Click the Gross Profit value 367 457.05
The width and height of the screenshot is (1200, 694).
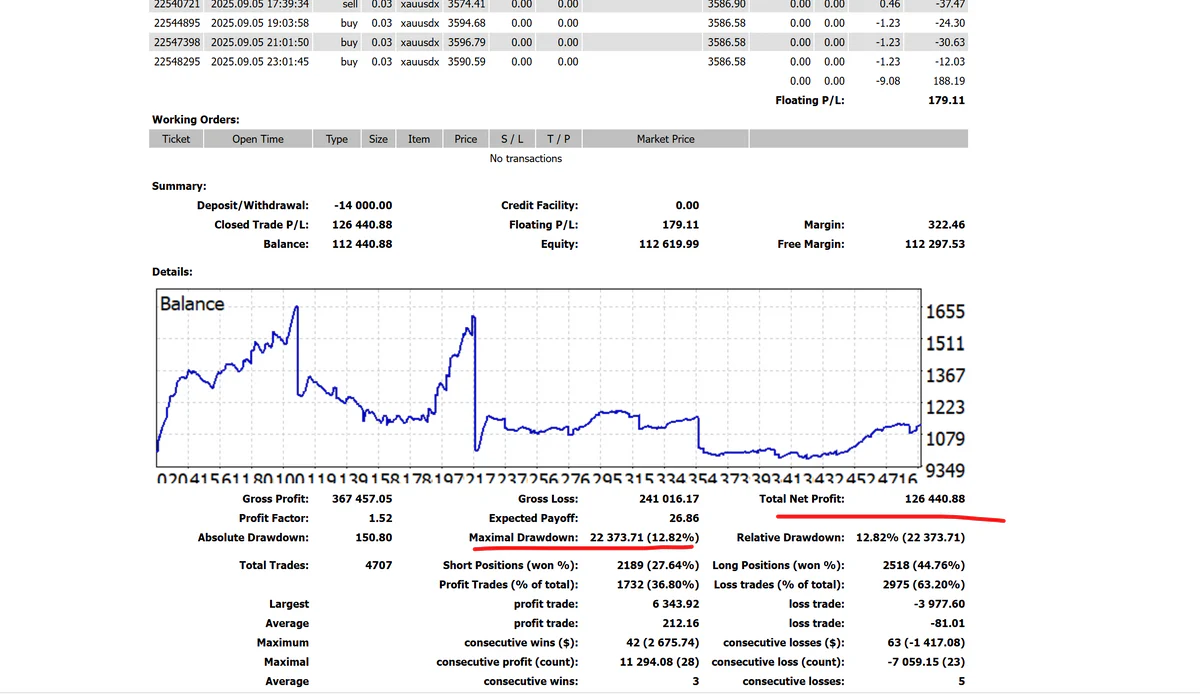362,499
